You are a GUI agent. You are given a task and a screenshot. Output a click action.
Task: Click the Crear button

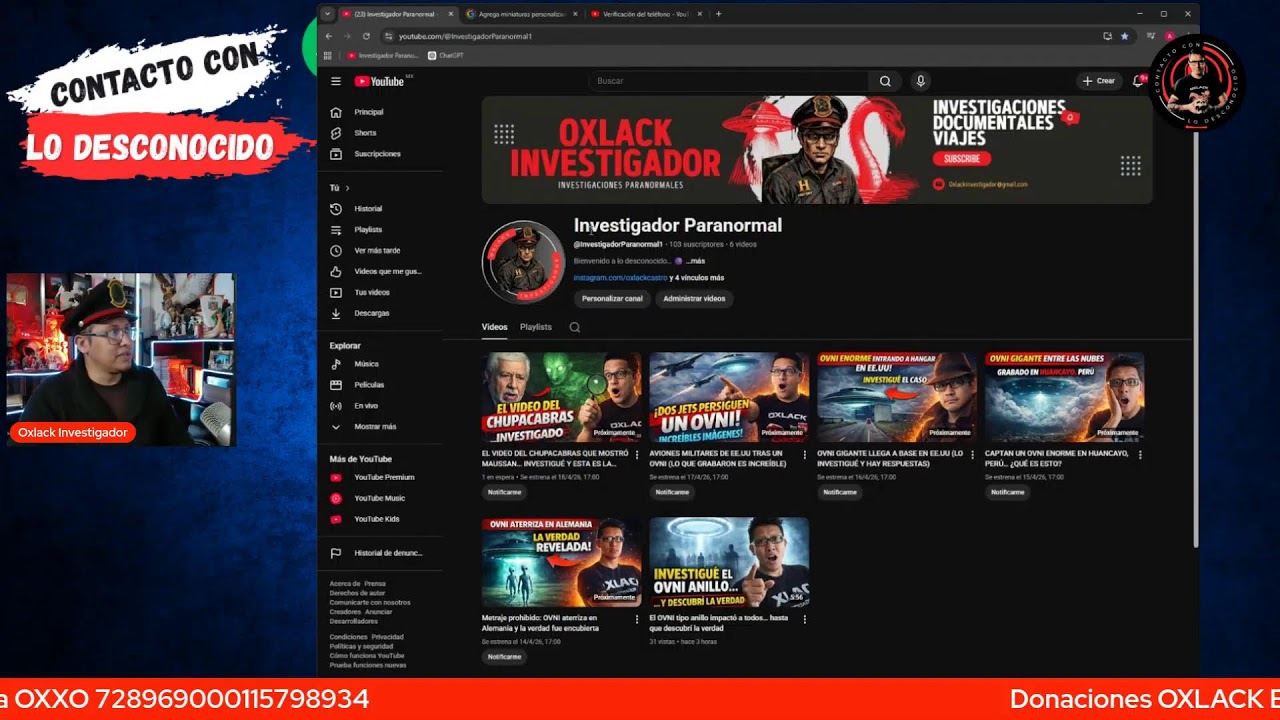tap(1098, 81)
